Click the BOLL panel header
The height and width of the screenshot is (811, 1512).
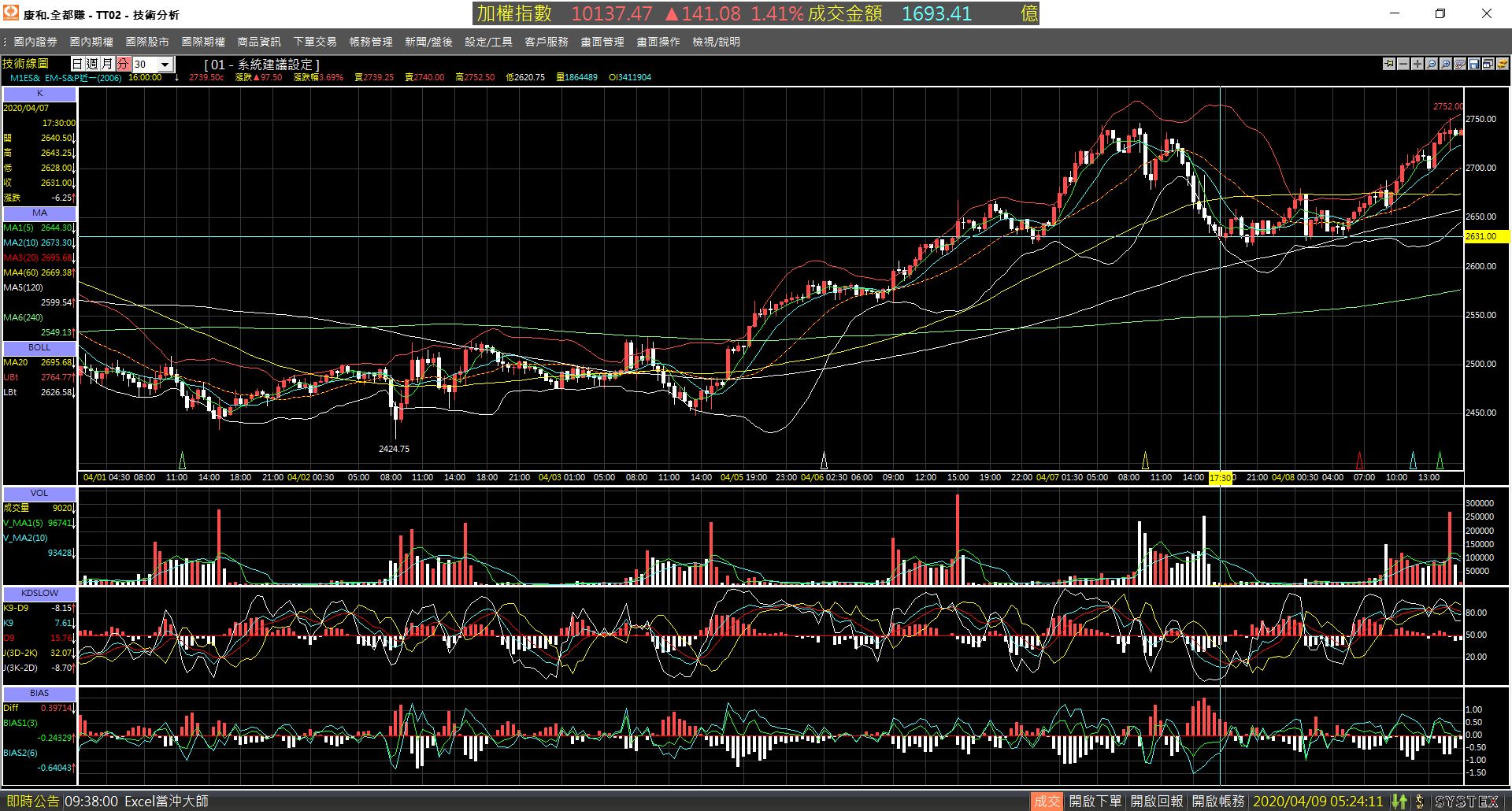point(39,348)
